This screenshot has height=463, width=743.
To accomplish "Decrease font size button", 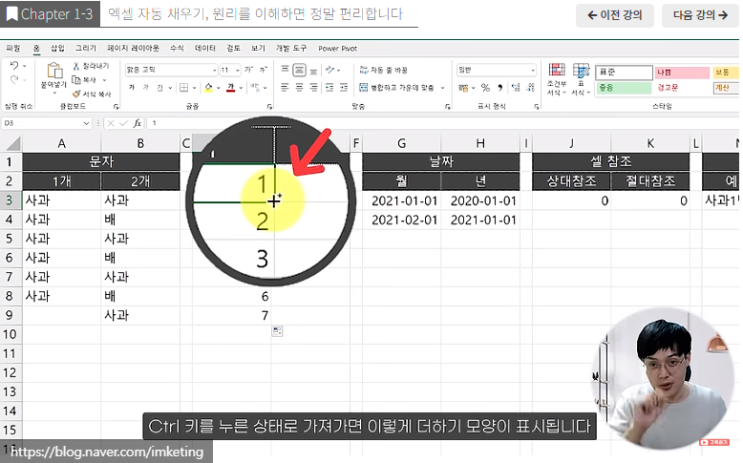I will 263,70.
